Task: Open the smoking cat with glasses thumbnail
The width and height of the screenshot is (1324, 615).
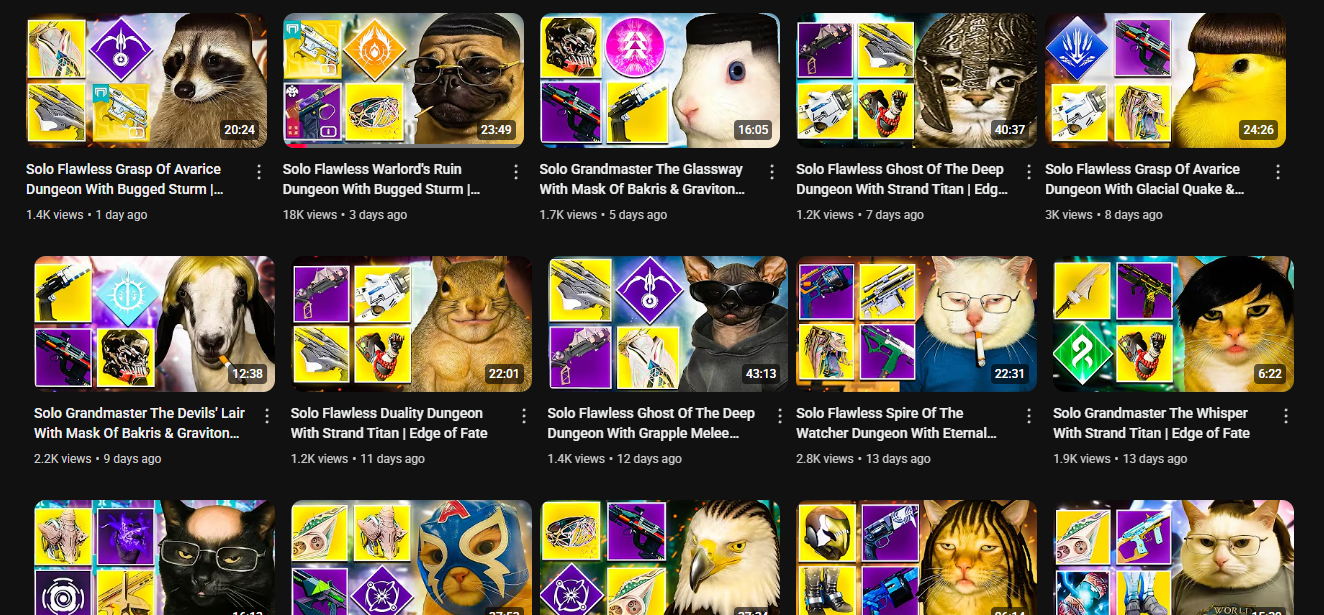Action: [x=916, y=324]
